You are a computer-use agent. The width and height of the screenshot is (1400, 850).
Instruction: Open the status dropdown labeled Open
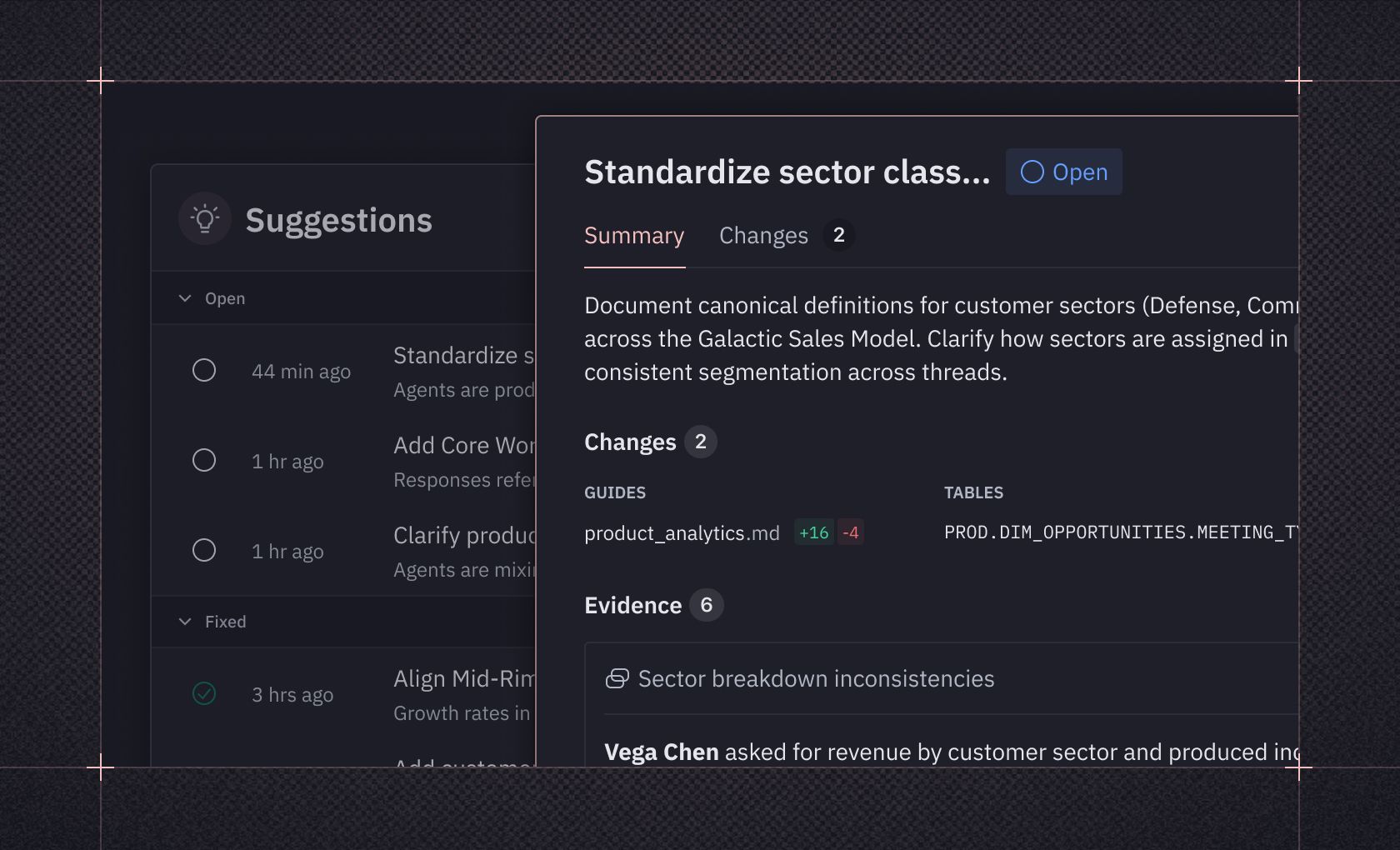pos(1063,172)
